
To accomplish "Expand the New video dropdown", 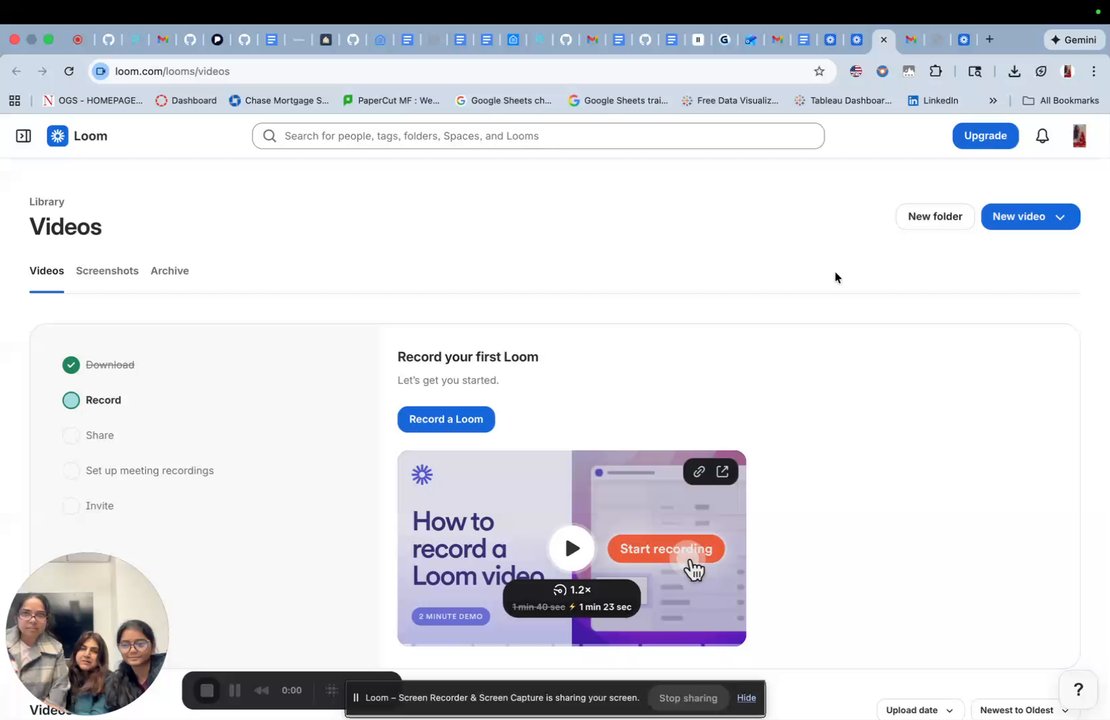I will (x=1030, y=217).
